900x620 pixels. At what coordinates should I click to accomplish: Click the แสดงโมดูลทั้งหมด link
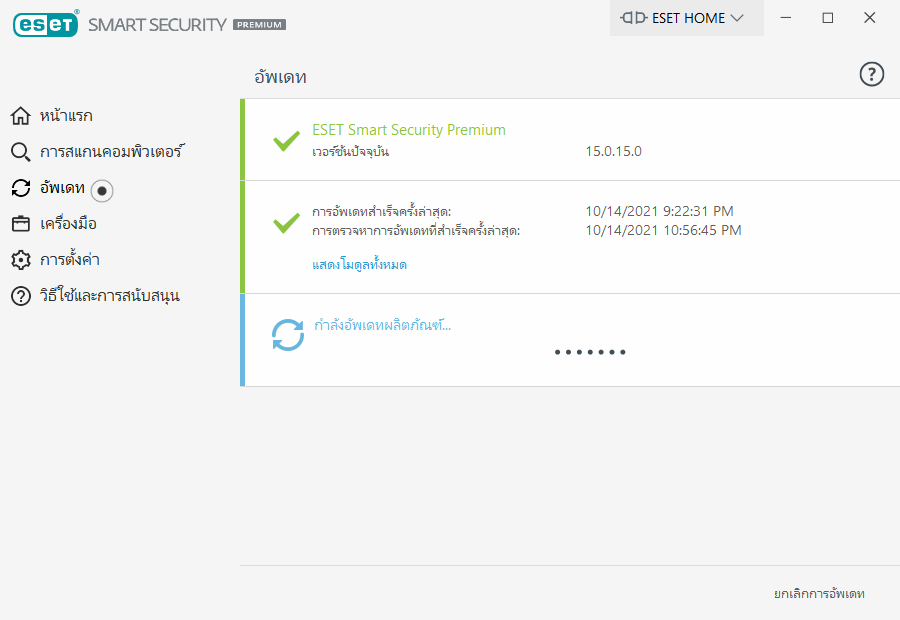359,265
